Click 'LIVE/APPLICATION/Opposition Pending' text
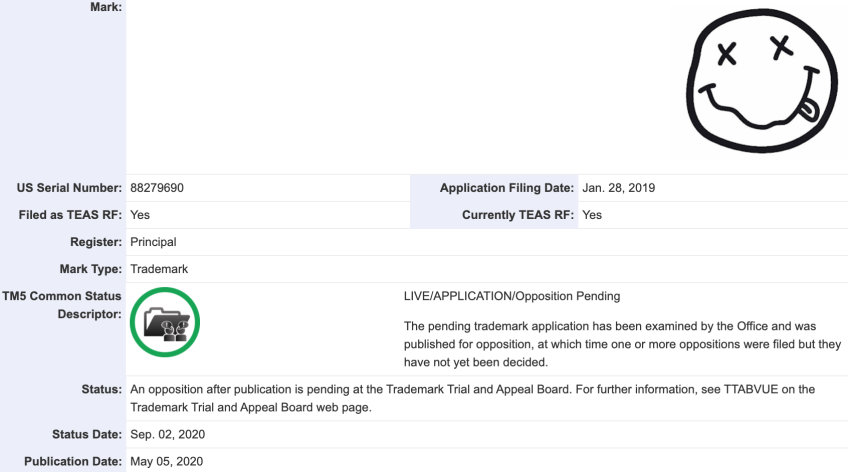Screen dimensions: 848x472 pyautogui.click(x=512, y=296)
